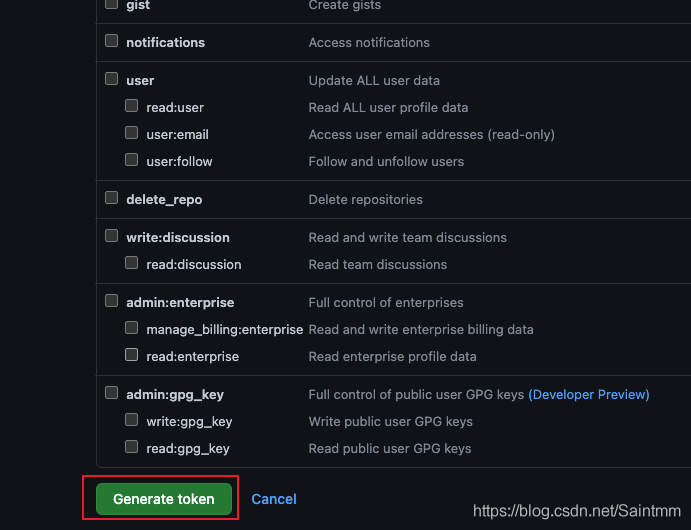Click the admin:enterprise scope label

[180, 303]
